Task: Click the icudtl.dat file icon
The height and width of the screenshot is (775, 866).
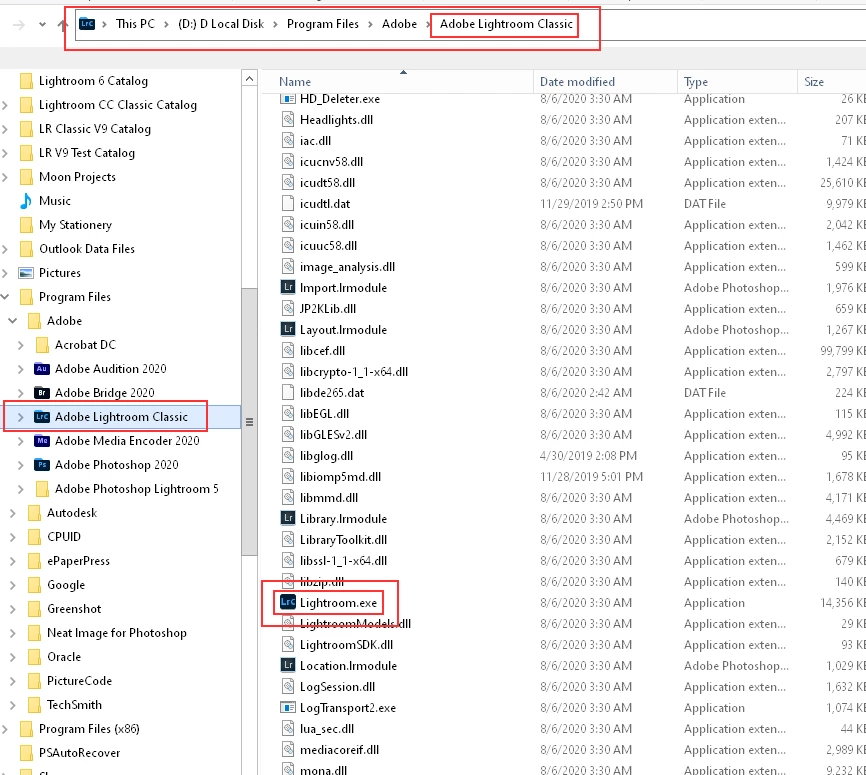Action: pos(288,203)
